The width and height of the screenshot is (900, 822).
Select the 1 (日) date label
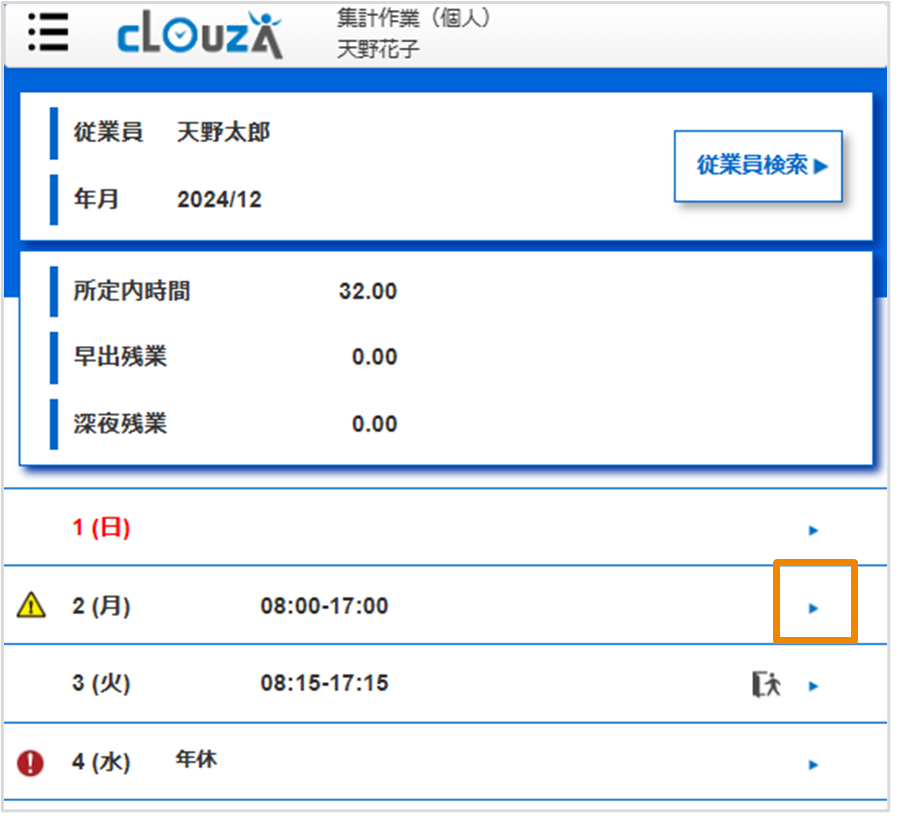click(x=101, y=528)
